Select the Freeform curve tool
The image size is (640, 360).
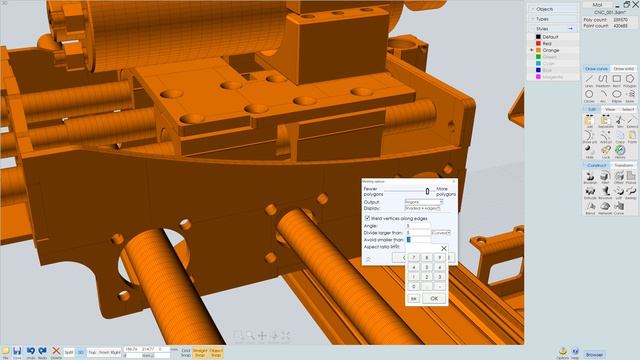click(603, 80)
